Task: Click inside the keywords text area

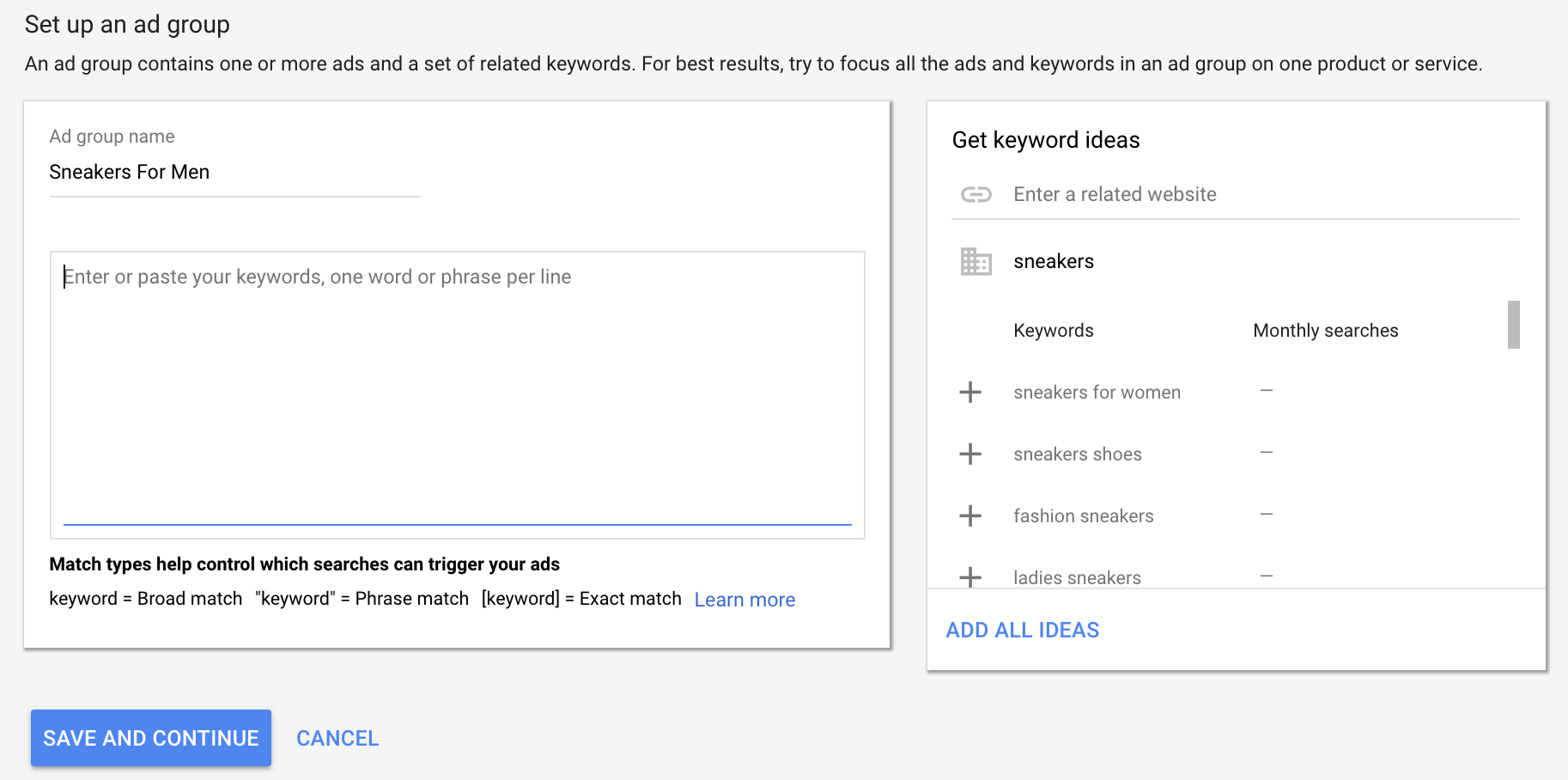Action: point(457,387)
